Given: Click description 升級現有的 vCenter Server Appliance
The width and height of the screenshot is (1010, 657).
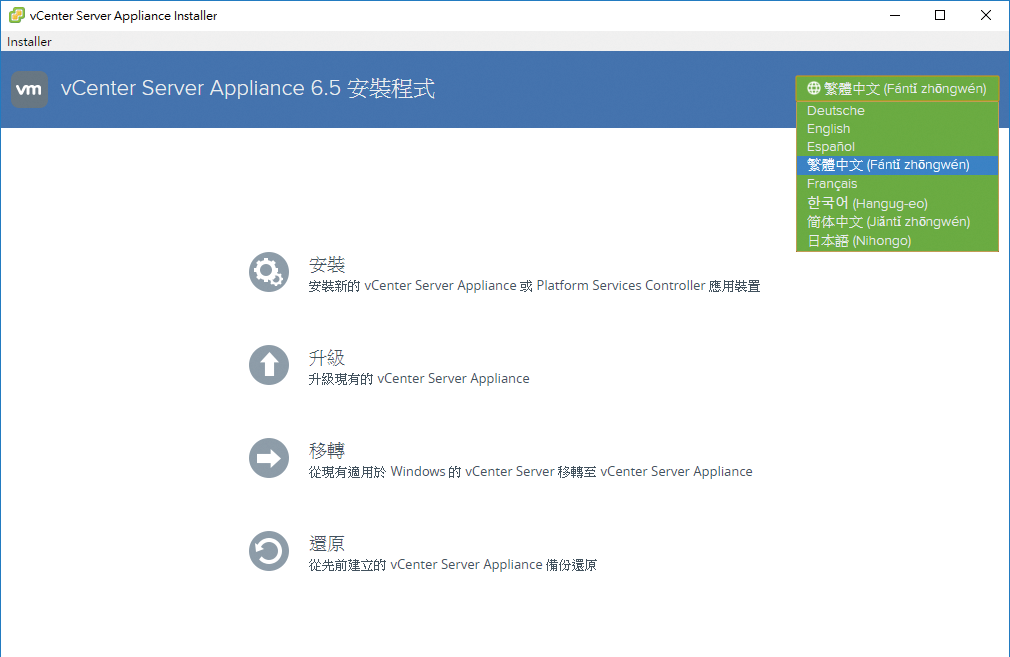Looking at the screenshot, I should (x=419, y=379).
